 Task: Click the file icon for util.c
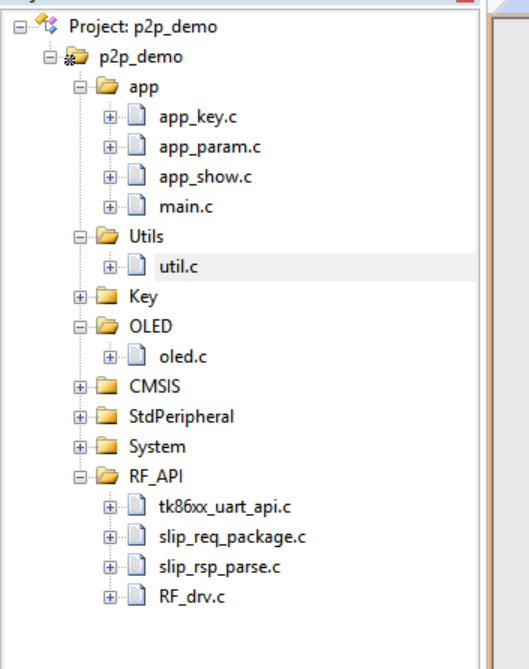click(x=137, y=265)
